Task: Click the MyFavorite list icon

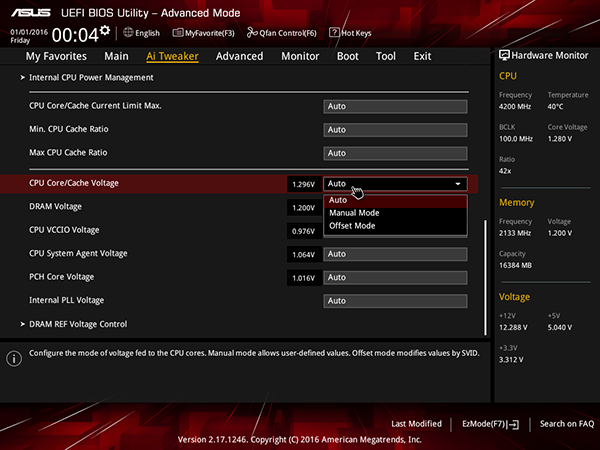Action: click(x=178, y=33)
